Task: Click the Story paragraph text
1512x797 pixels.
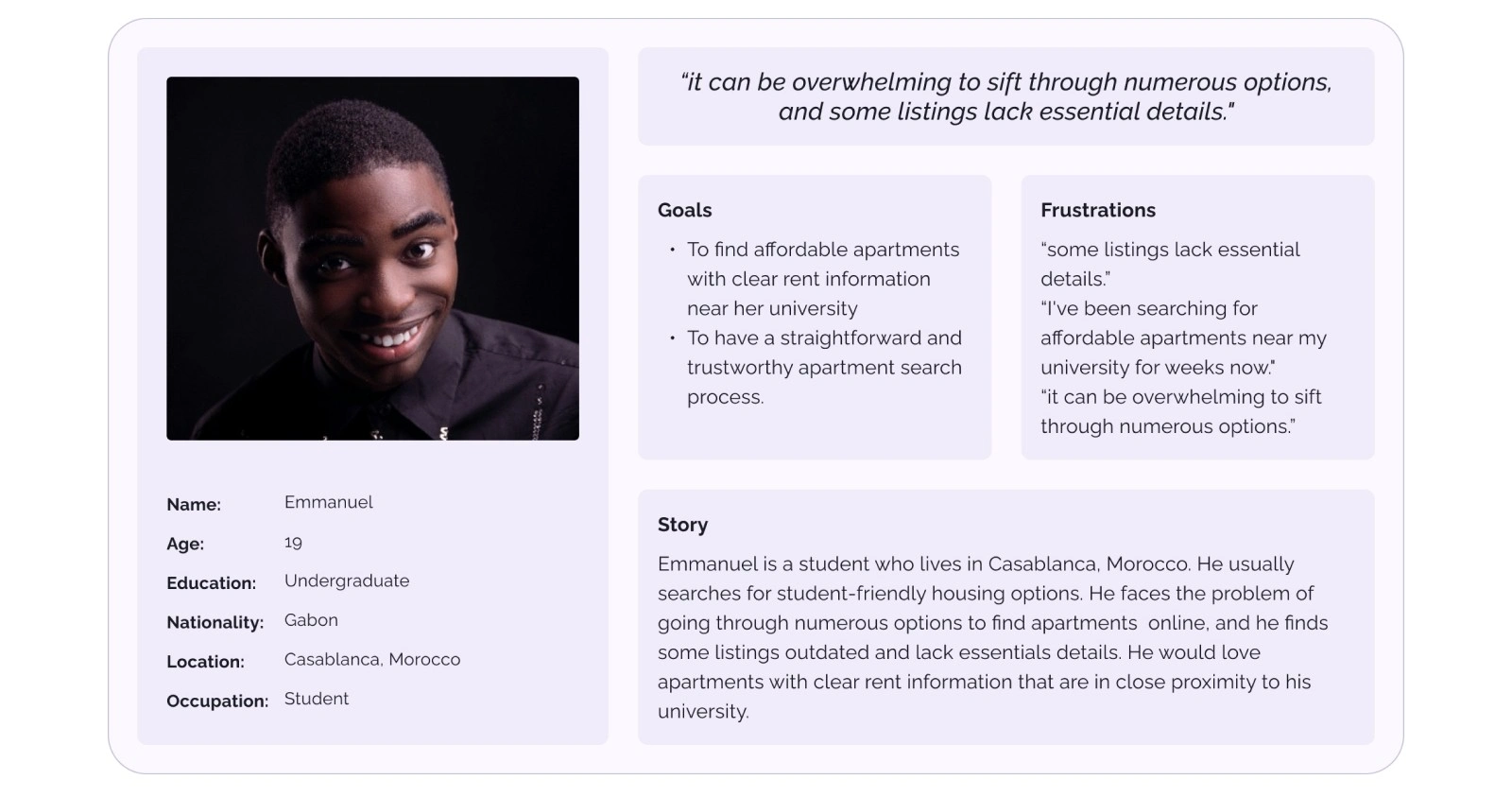Action: 992,637
